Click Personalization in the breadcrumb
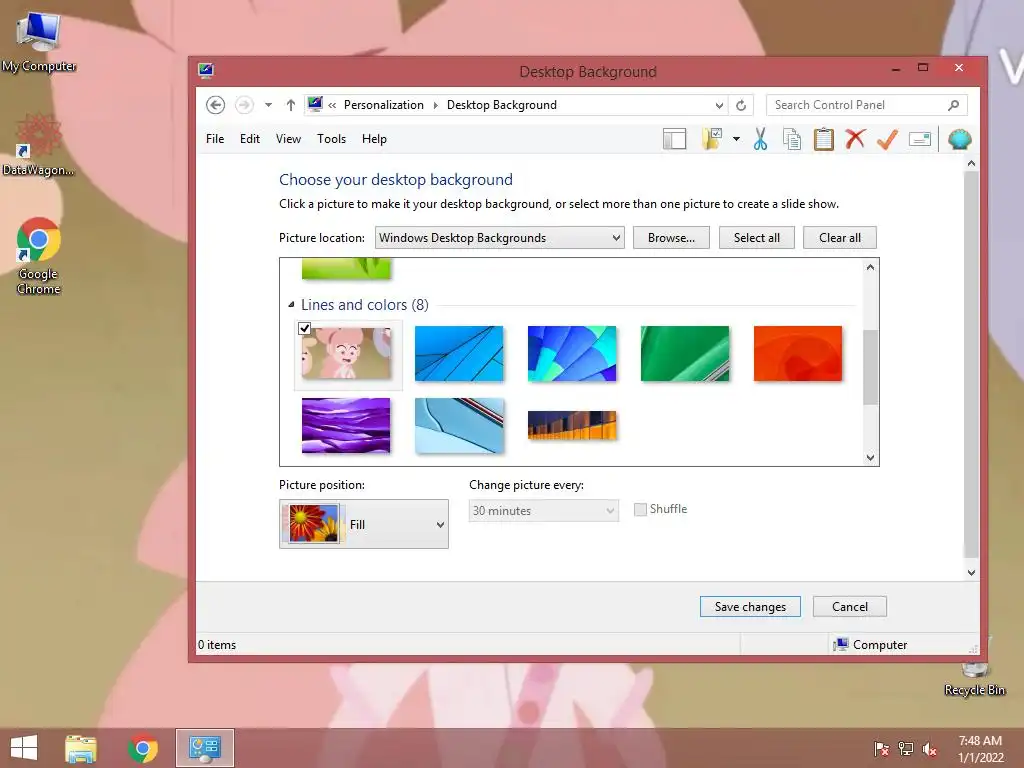This screenshot has width=1024, height=768. pyautogui.click(x=383, y=105)
